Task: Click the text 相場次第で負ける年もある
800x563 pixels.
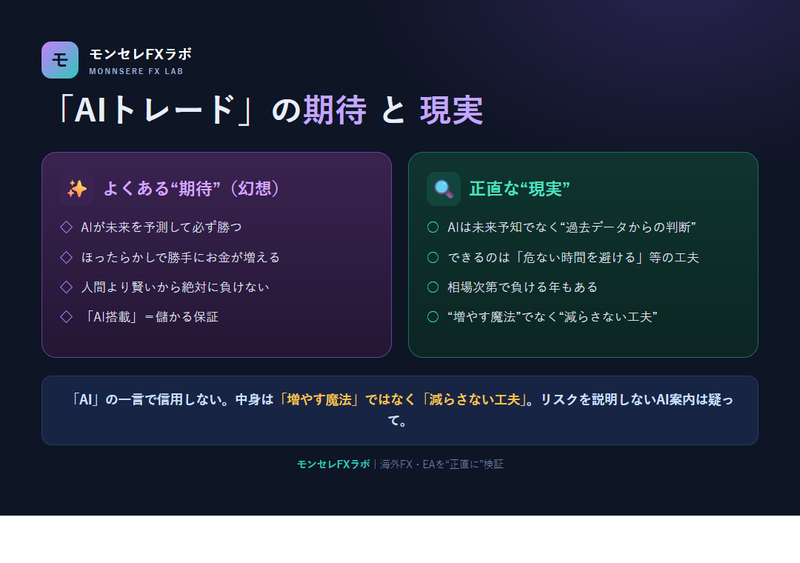Action: [522, 287]
